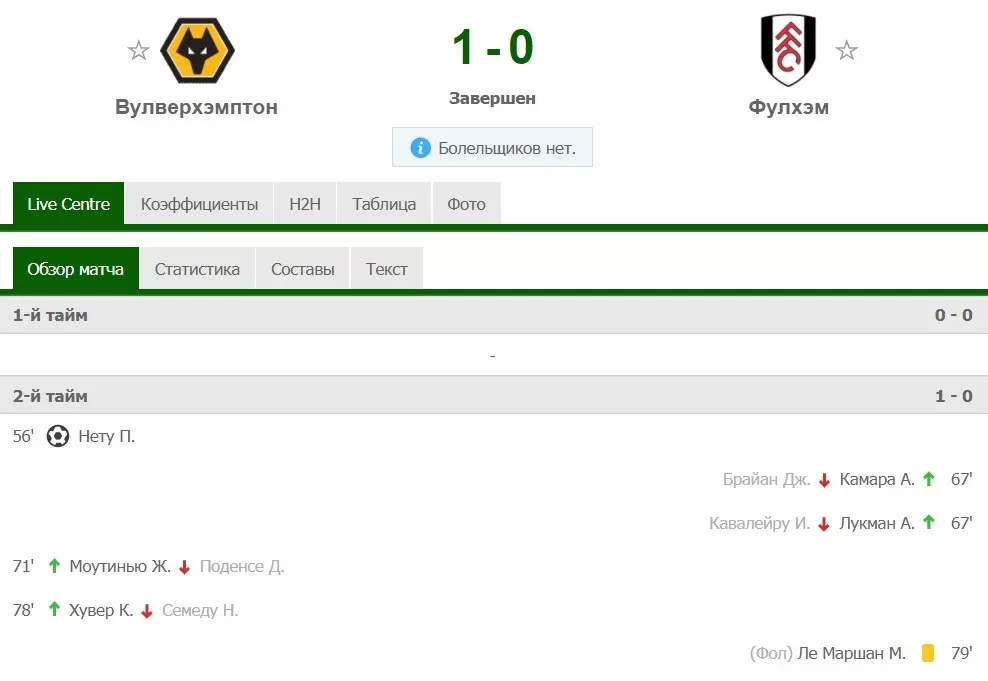The width and height of the screenshot is (988, 681).
Task: Open the Составы sub-tab
Action: click(x=302, y=269)
